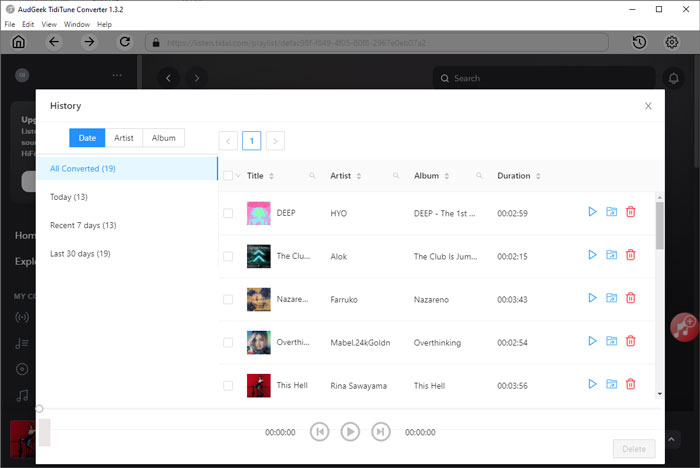Viewport: 700px width, 468px height.
Task: Go to next history page
Action: point(275,141)
